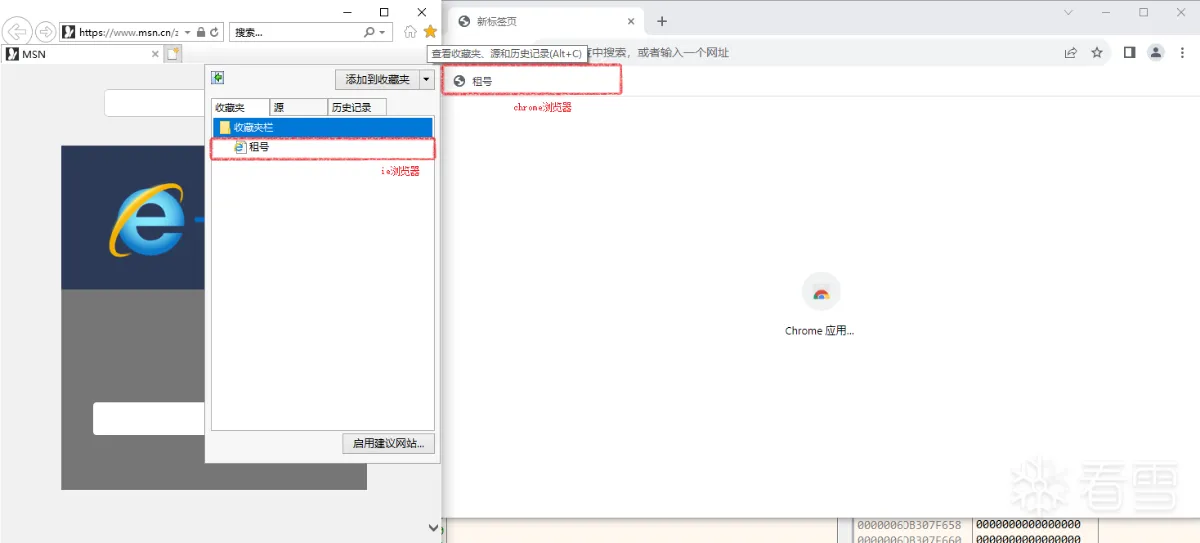Image resolution: width=1200 pixels, height=543 pixels.
Task: Close the MSN tab in IE
Action: tap(155, 54)
